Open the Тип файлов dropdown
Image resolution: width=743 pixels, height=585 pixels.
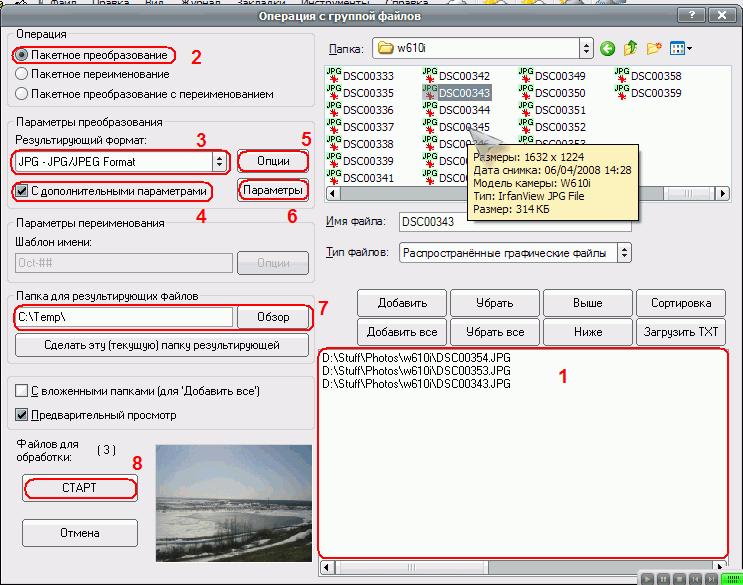[625, 253]
